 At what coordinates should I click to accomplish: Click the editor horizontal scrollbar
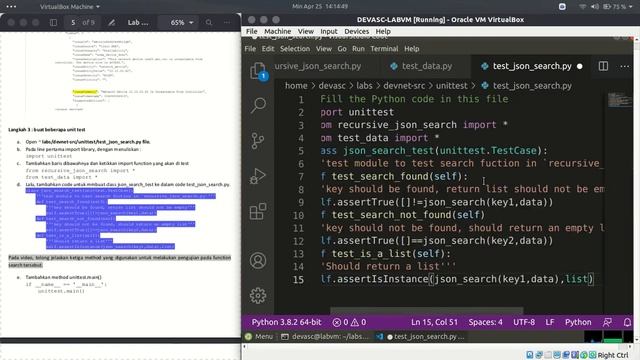[x=426, y=311]
